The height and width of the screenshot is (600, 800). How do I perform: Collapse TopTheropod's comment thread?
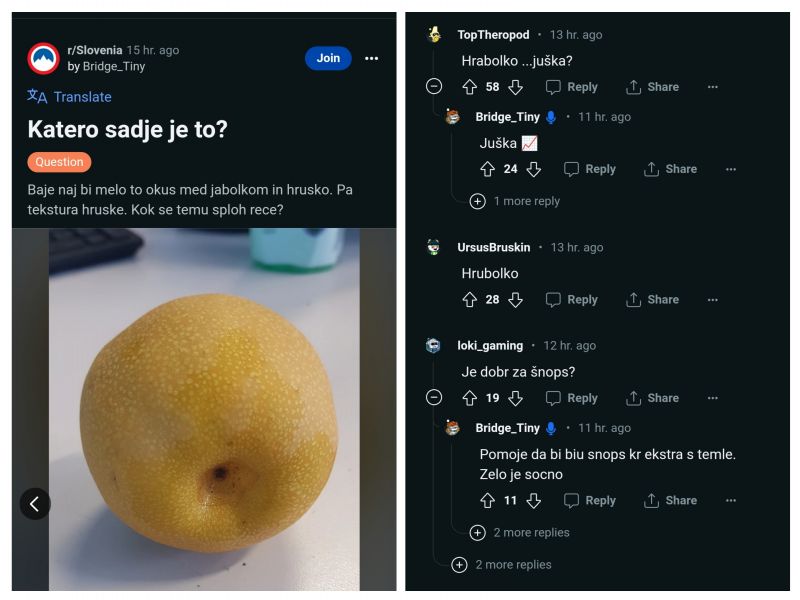pos(434,87)
